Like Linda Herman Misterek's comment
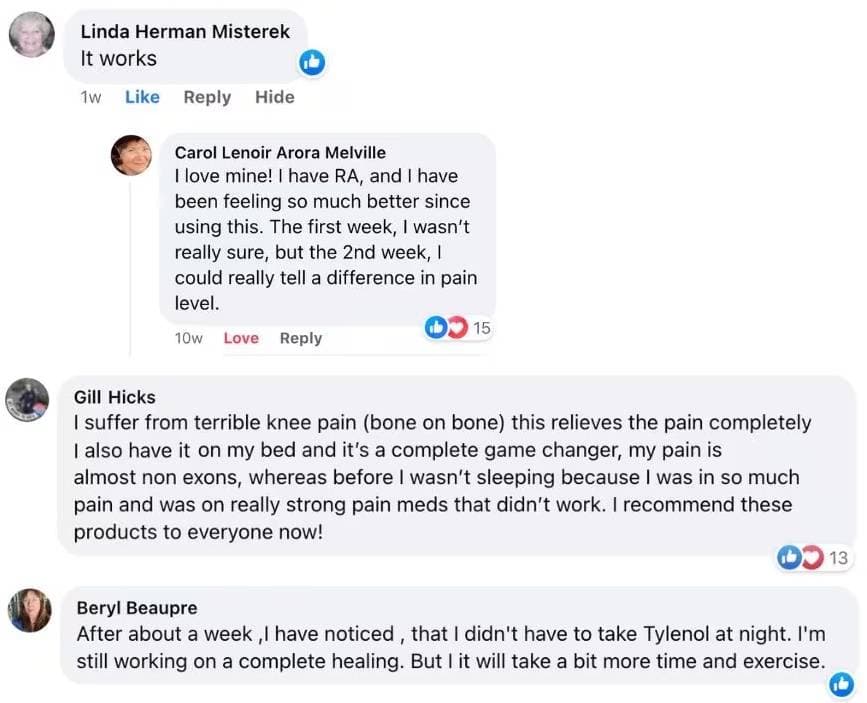This screenshot has width=867, height=703. pos(142,97)
